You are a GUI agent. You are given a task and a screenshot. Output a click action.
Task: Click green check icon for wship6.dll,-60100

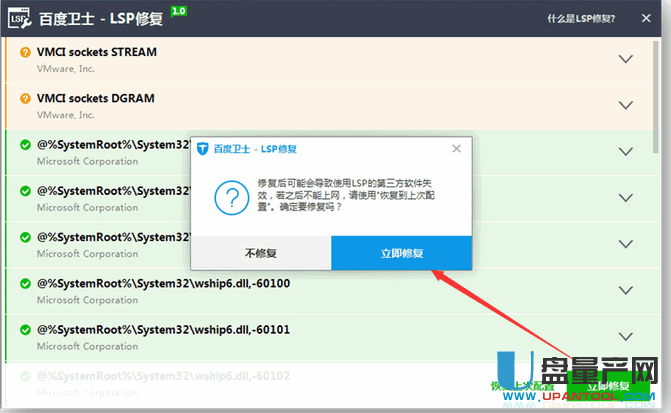26,283
